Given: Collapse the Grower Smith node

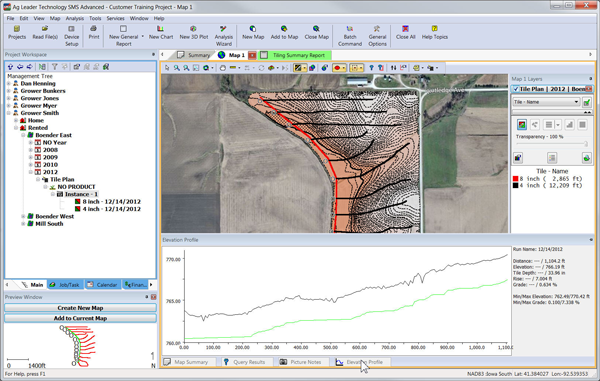Looking at the screenshot, I should [x=8, y=113].
